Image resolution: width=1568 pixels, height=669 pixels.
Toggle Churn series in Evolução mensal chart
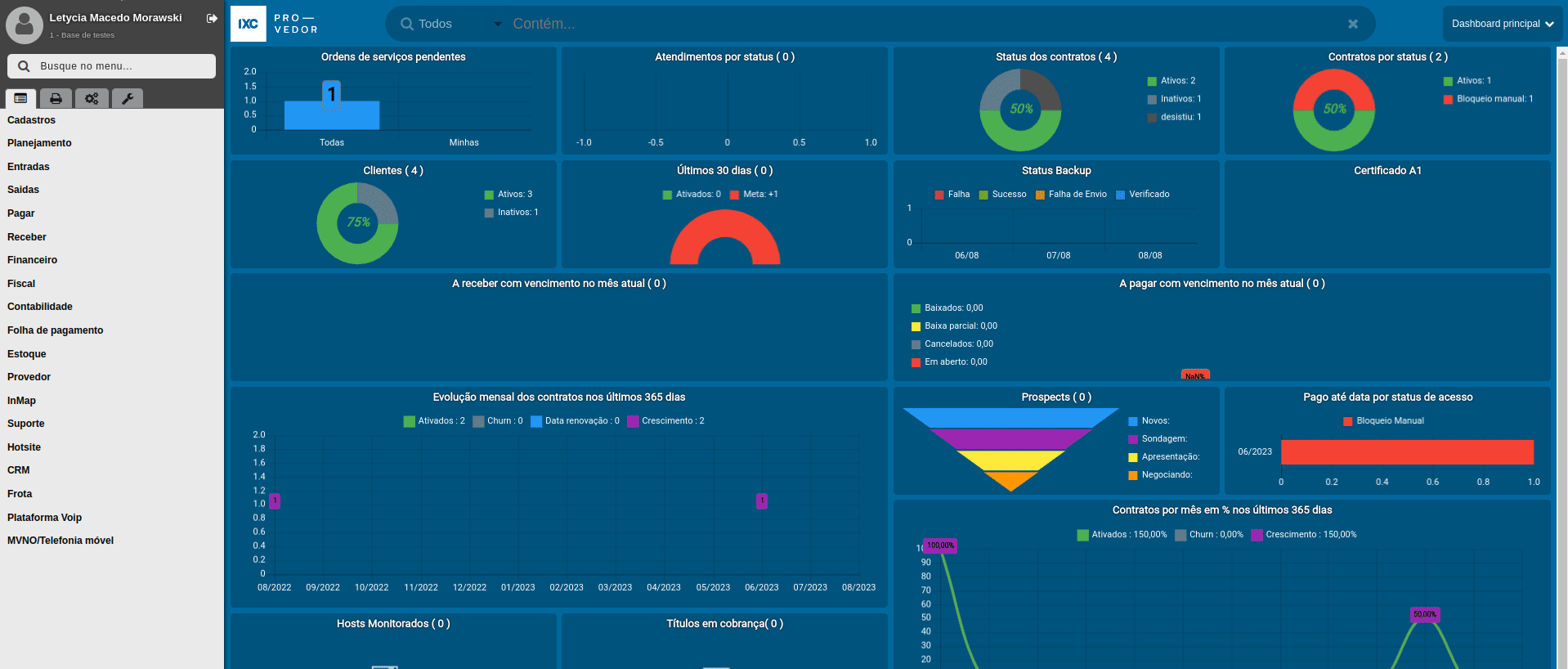tap(497, 421)
